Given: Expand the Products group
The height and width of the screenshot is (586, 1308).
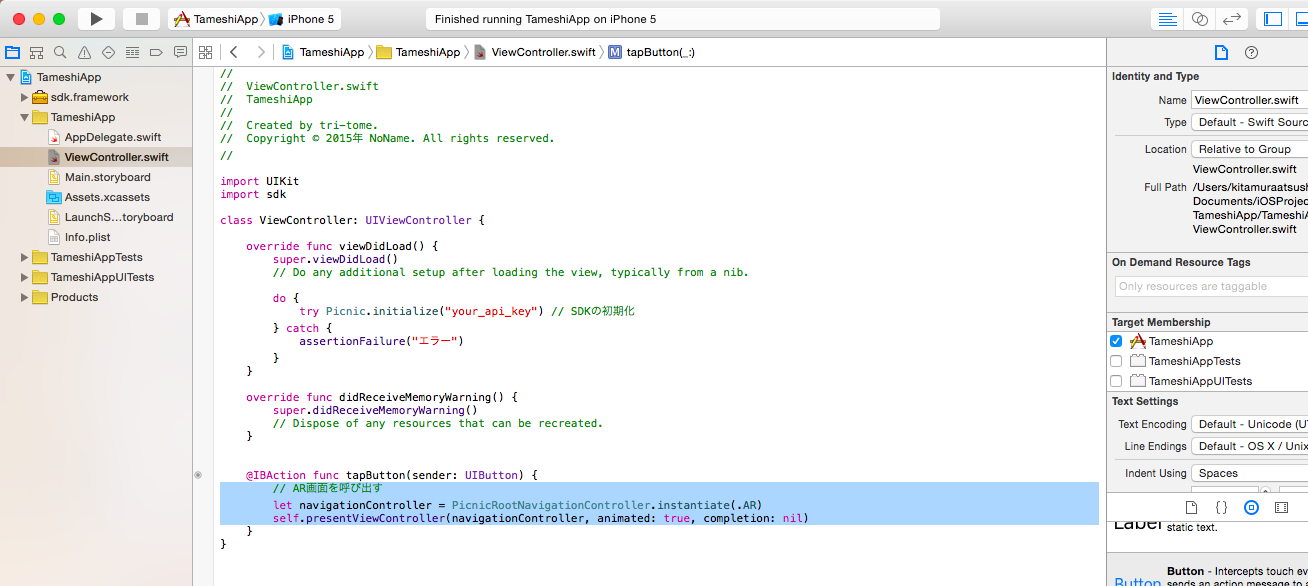Looking at the screenshot, I should point(24,297).
